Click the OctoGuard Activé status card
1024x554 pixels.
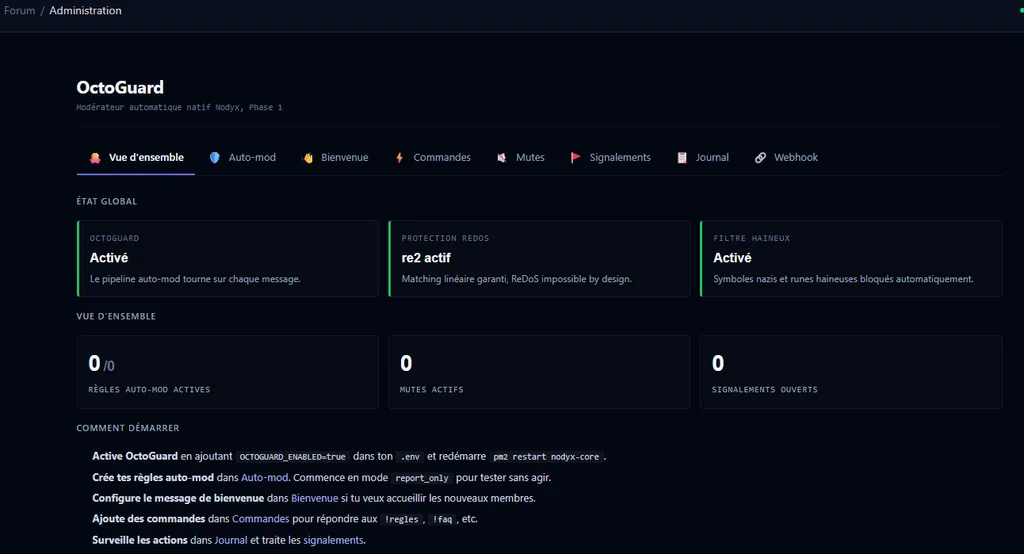click(x=228, y=259)
